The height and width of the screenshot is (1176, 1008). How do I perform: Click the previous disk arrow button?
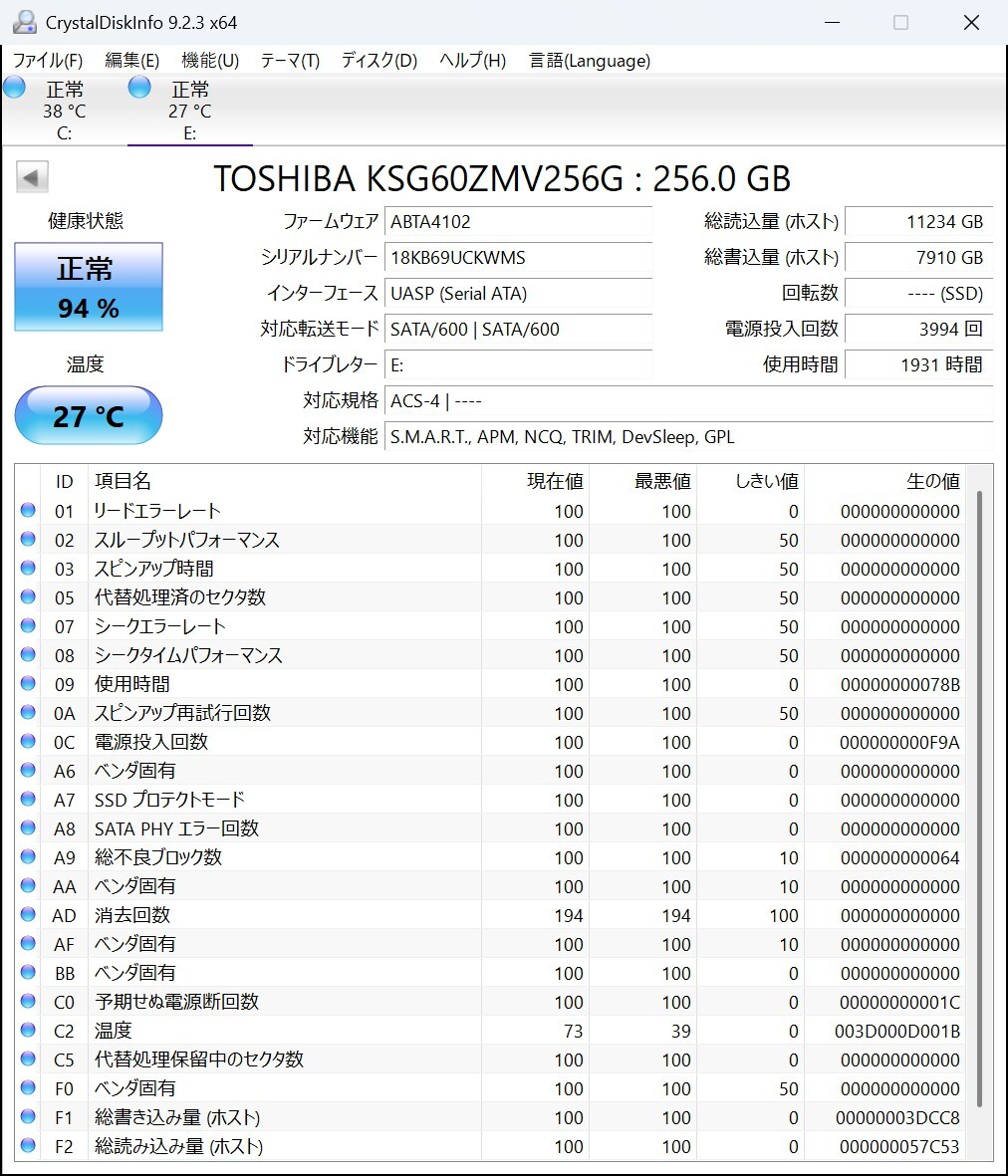32,178
